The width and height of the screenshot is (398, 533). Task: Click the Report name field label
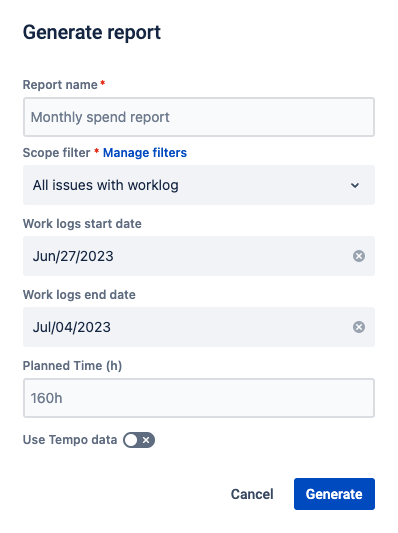[x=60, y=85]
